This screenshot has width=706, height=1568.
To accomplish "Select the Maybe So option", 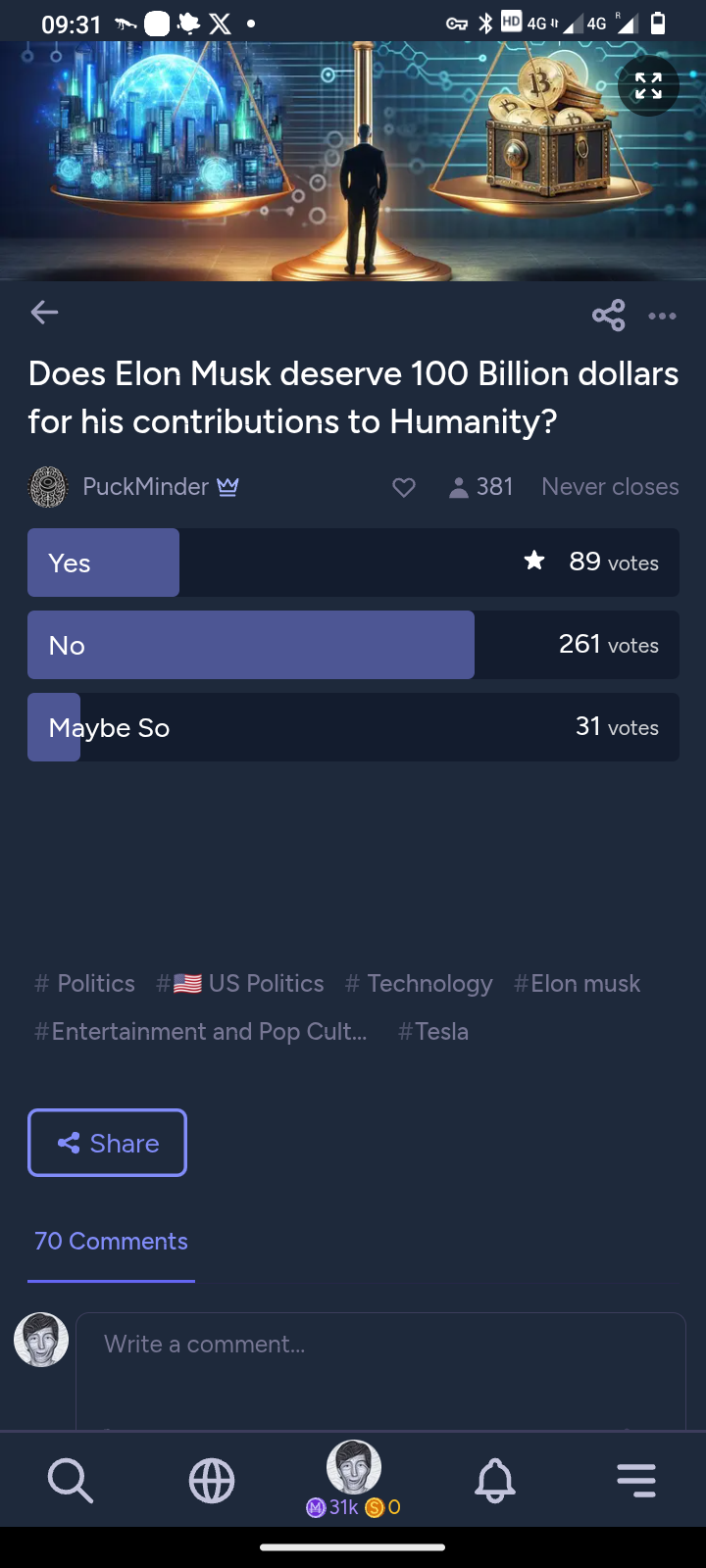I will tap(353, 727).
